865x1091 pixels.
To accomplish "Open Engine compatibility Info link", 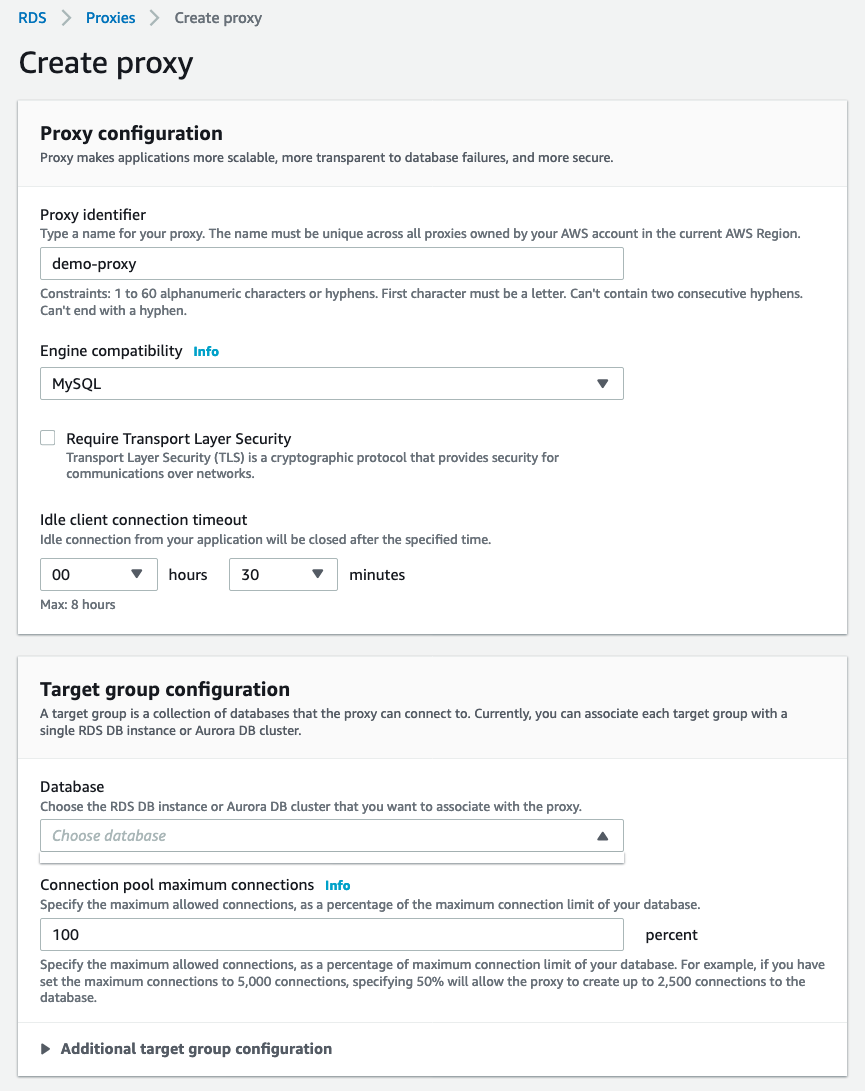I will 206,351.
